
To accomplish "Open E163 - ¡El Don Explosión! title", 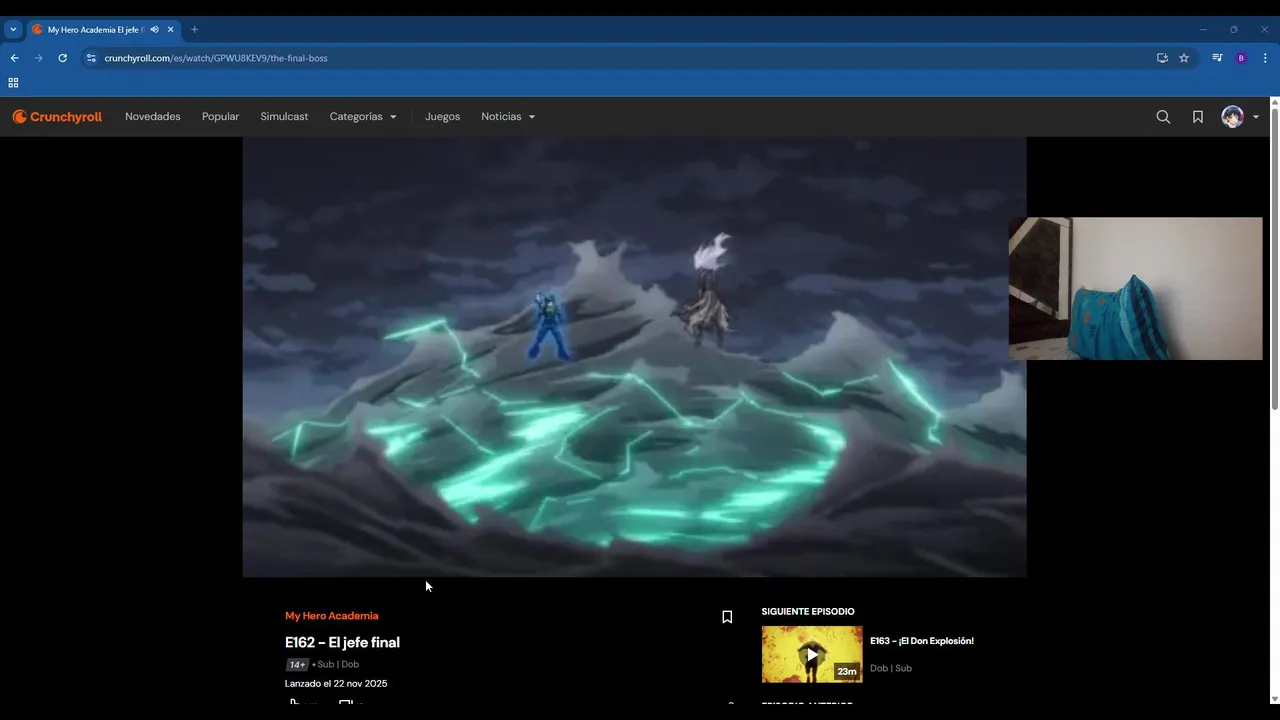I will point(921,641).
